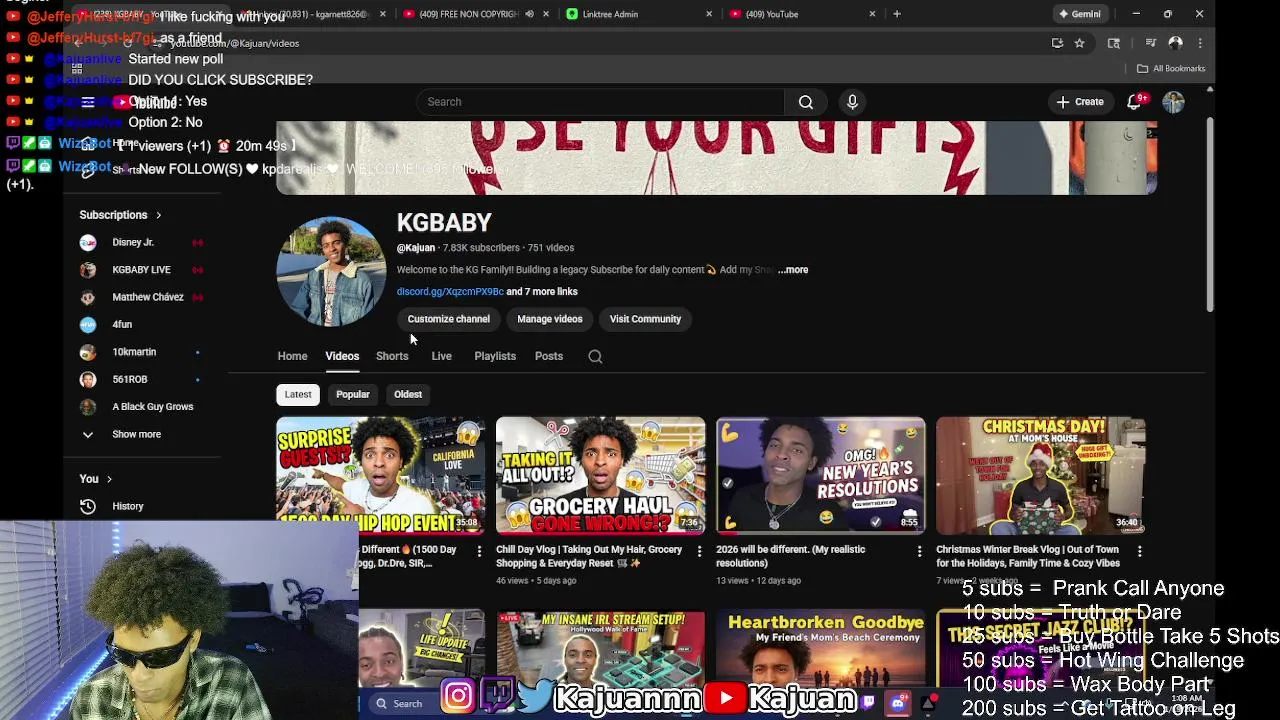Open 'and 7 more links'
Image resolution: width=1280 pixels, height=720 pixels.
point(541,292)
